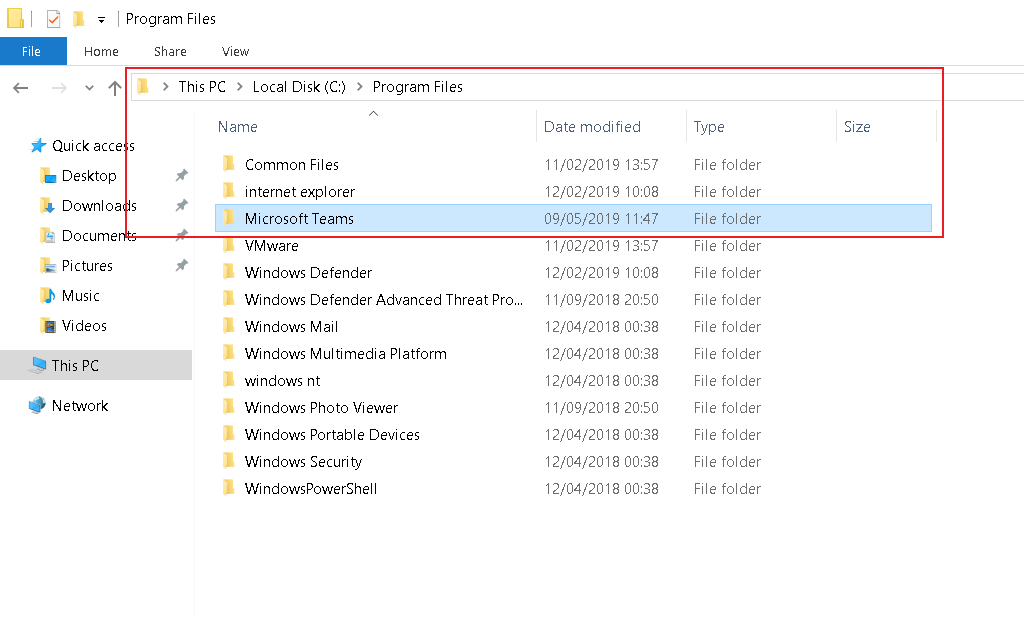This screenshot has width=1024, height=617.
Task: Open the Videos folder in the sidebar
Action: tap(84, 325)
